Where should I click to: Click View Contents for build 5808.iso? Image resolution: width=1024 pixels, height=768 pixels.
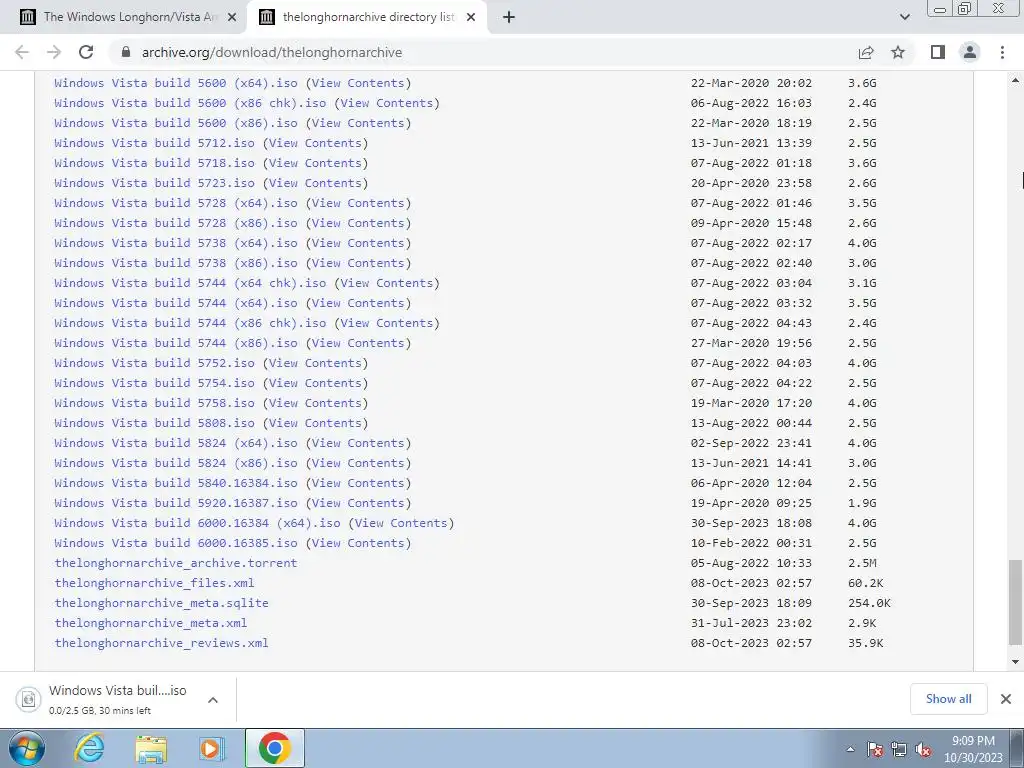tap(315, 423)
